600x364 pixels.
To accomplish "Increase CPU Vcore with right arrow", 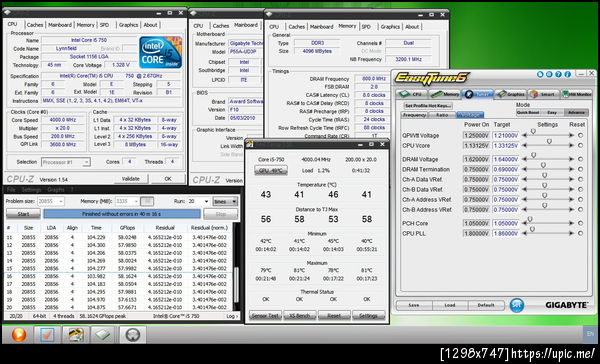I will [x=571, y=145].
